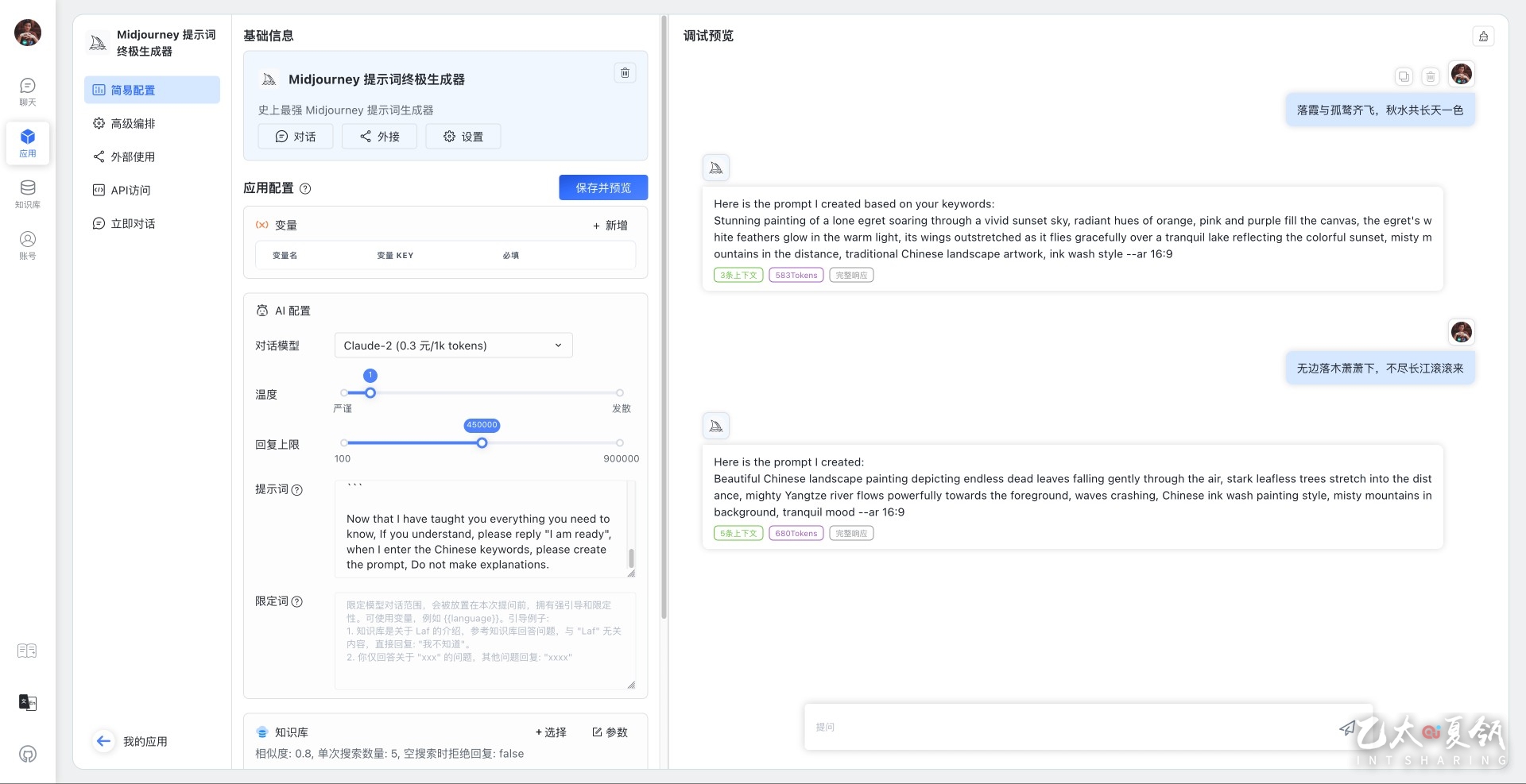Open knowledge base 参数 settings
1526x784 pixels.
(610, 732)
